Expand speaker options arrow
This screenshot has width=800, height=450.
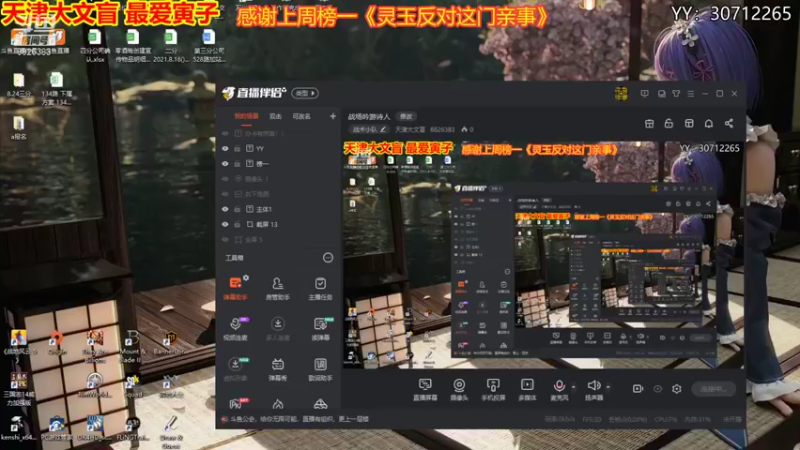coord(608,387)
